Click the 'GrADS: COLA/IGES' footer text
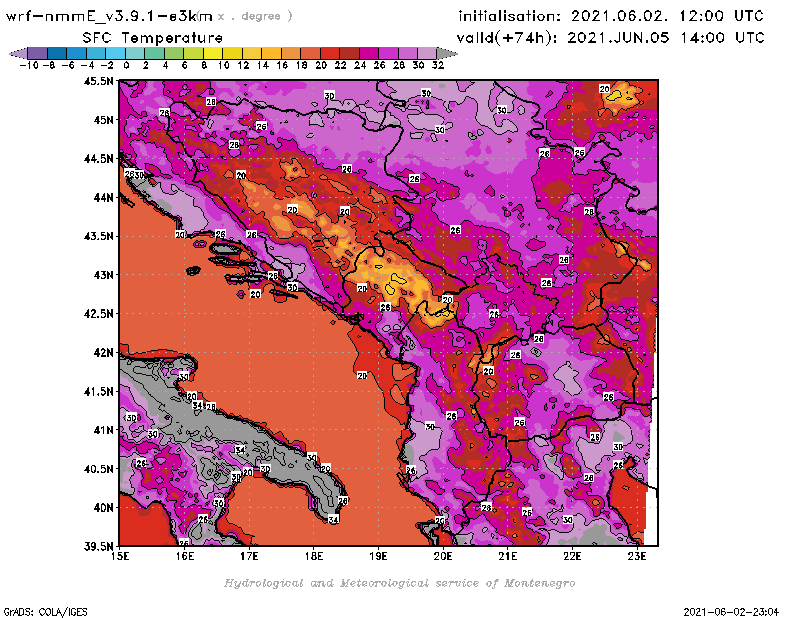This screenshot has width=800, height=618. (45, 612)
